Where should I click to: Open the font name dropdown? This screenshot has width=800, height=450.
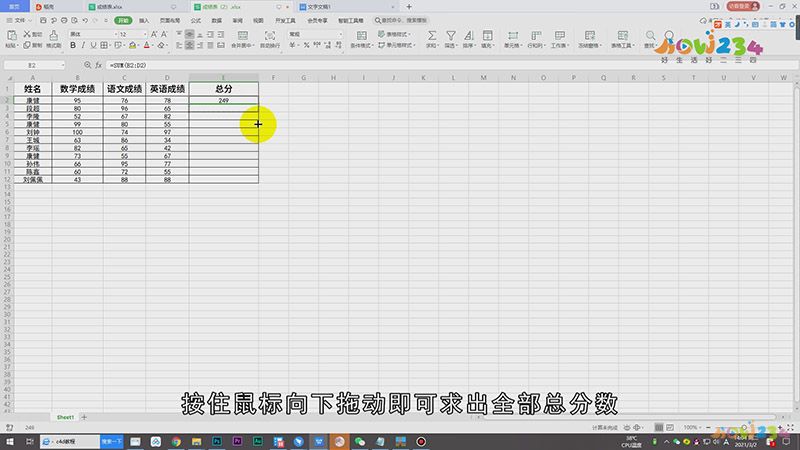click(x=115, y=34)
